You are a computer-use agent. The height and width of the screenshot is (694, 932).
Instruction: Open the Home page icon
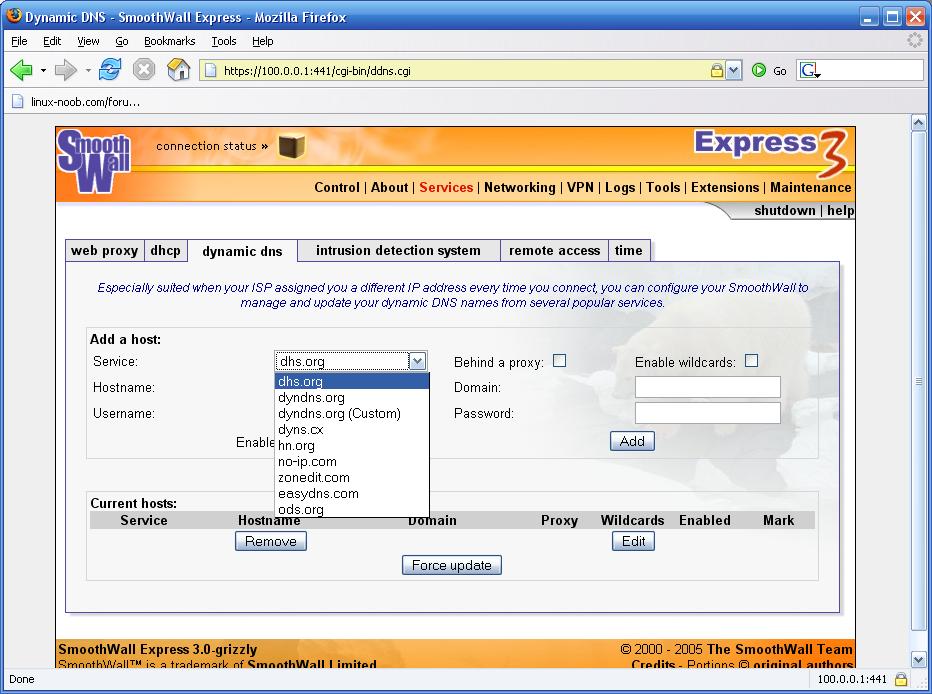pyautogui.click(x=178, y=70)
